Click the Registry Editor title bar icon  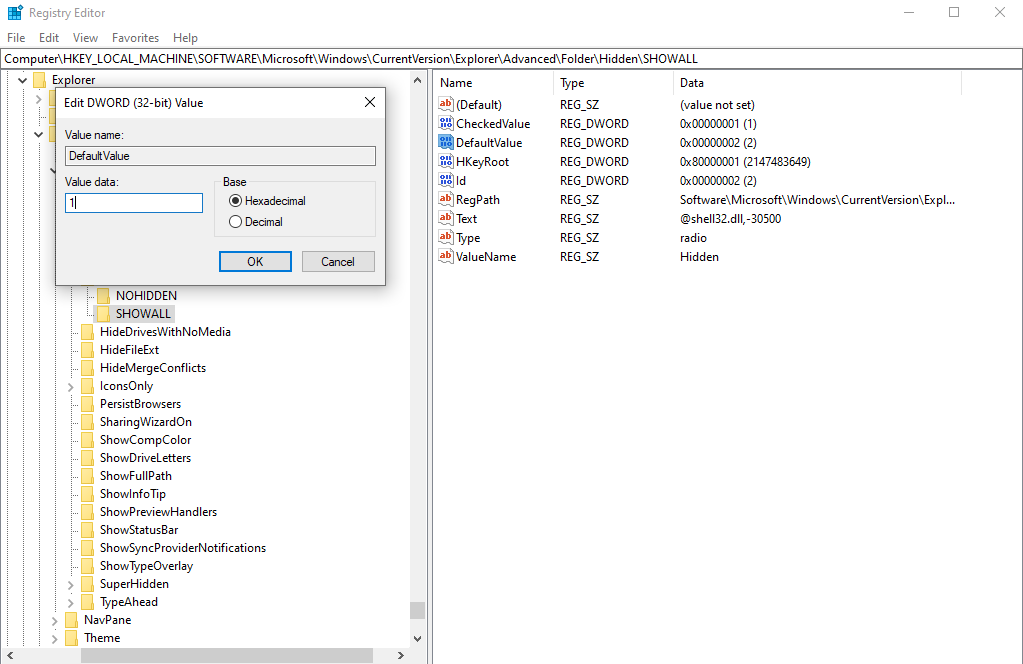click(x=13, y=12)
